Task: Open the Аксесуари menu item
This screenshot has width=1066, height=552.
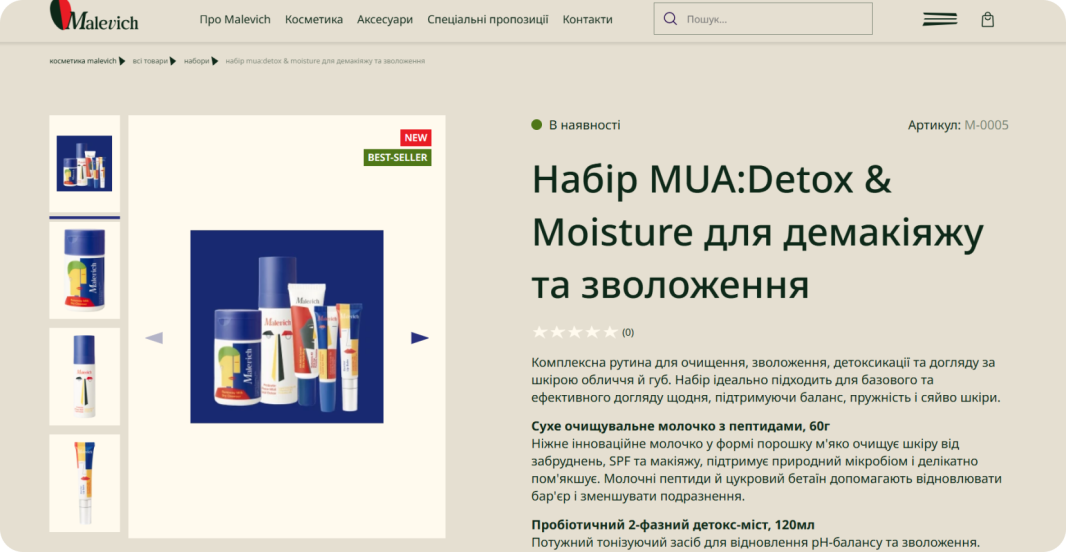Action: pyautogui.click(x=385, y=20)
